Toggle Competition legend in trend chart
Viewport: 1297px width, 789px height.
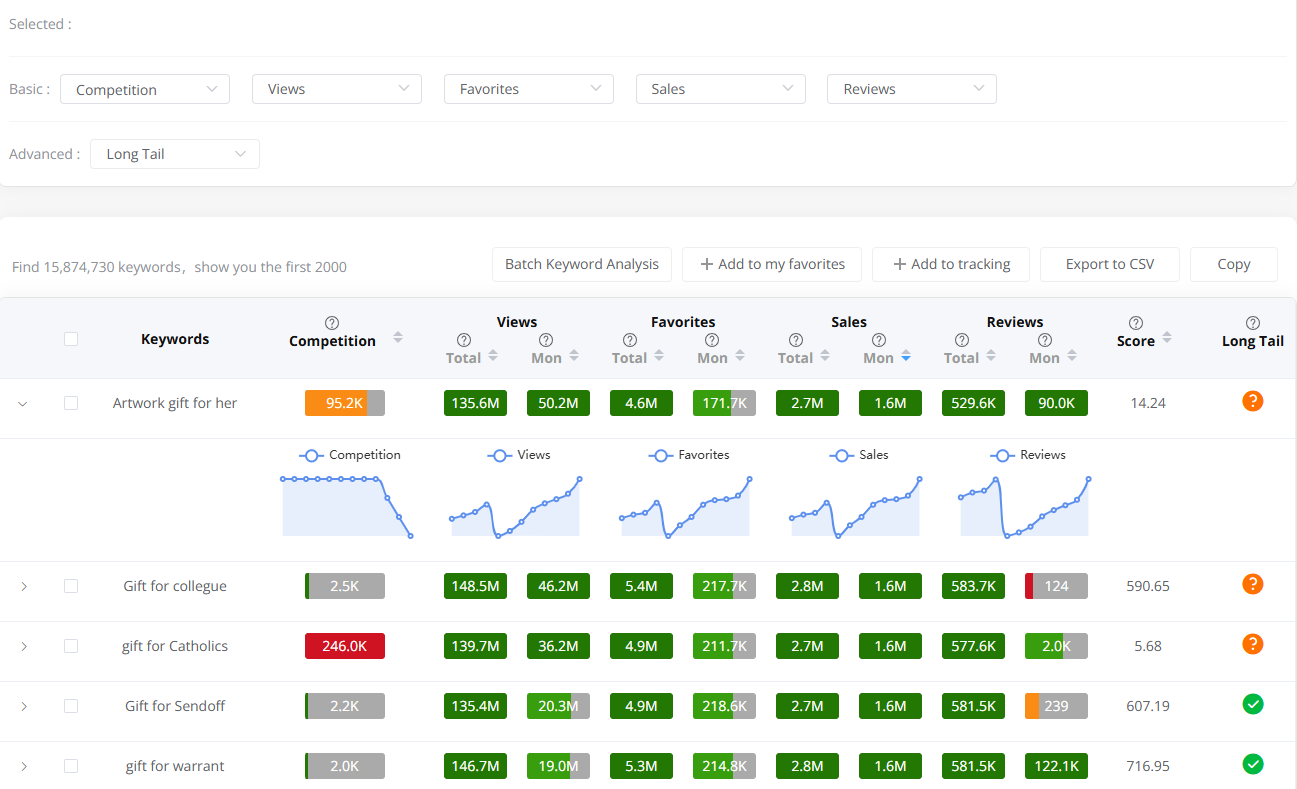coord(349,455)
